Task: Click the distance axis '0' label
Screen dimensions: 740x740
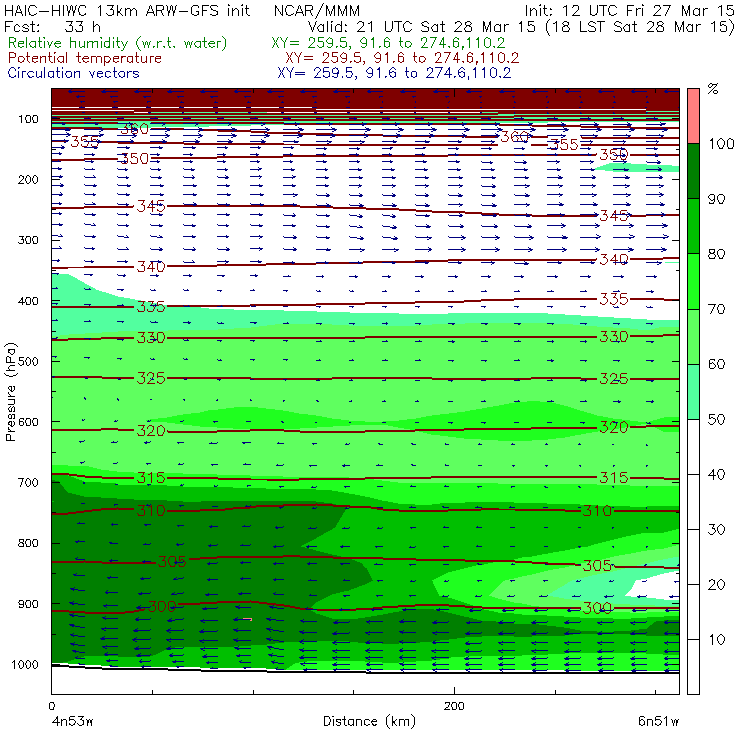Action: (52, 706)
